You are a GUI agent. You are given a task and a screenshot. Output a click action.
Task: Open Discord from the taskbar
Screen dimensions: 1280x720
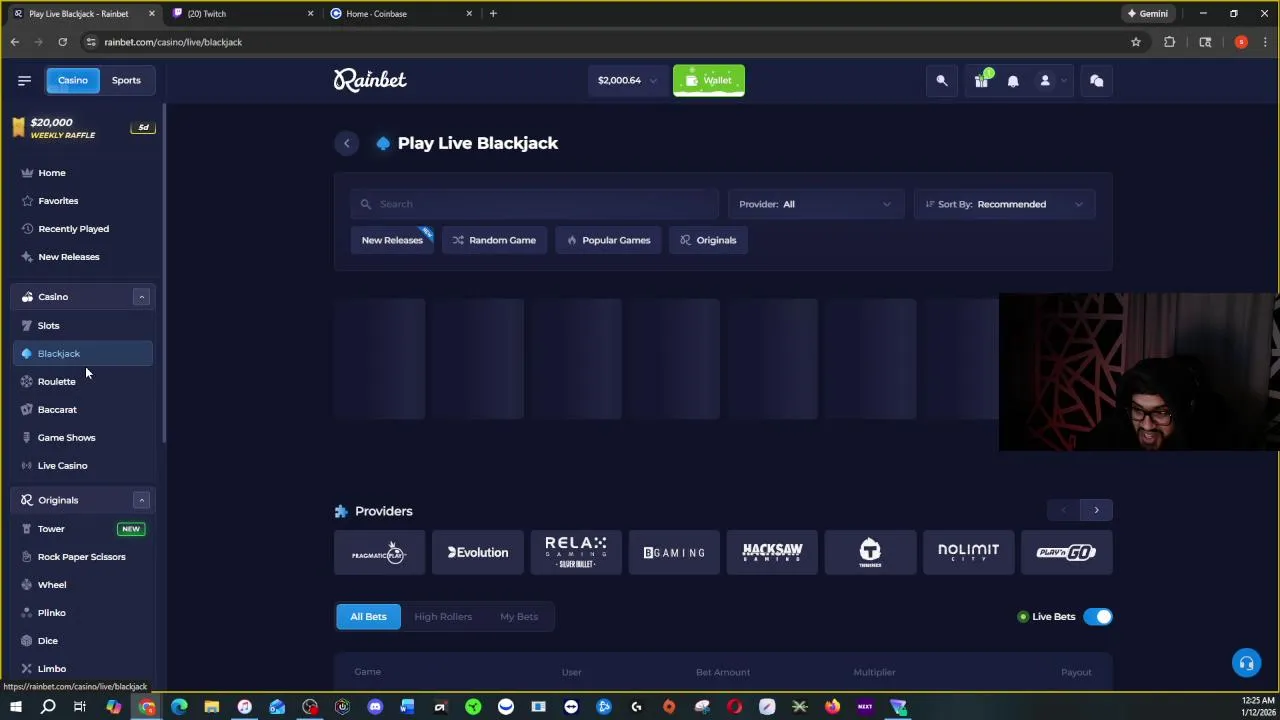coord(375,707)
